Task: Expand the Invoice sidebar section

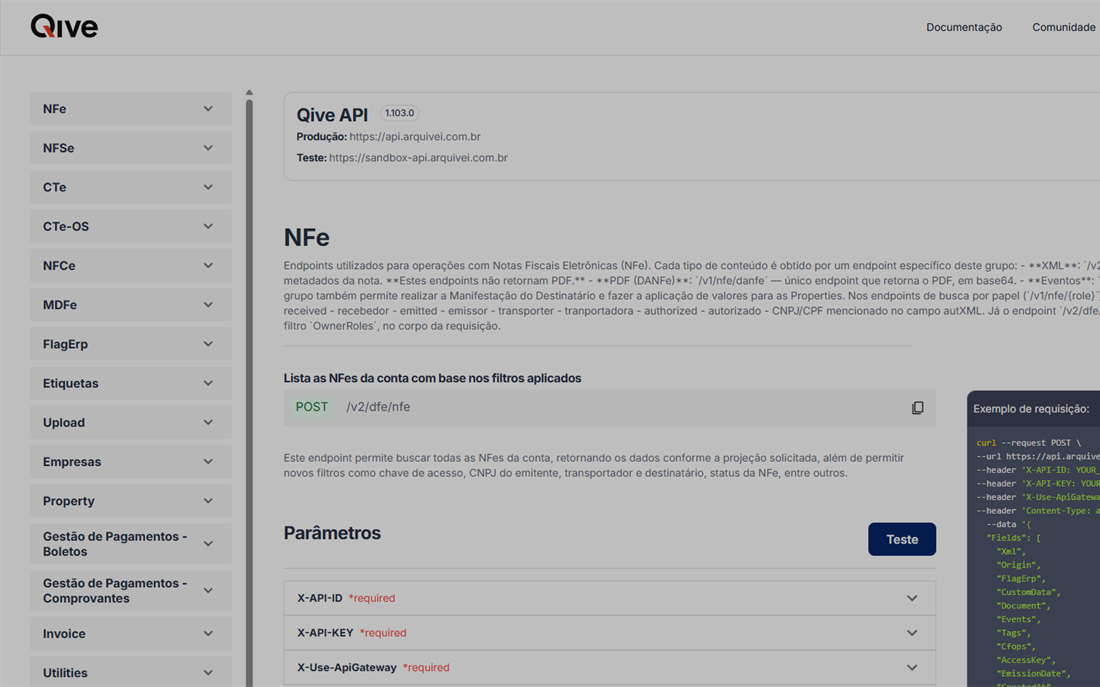Action: click(x=130, y=634)
